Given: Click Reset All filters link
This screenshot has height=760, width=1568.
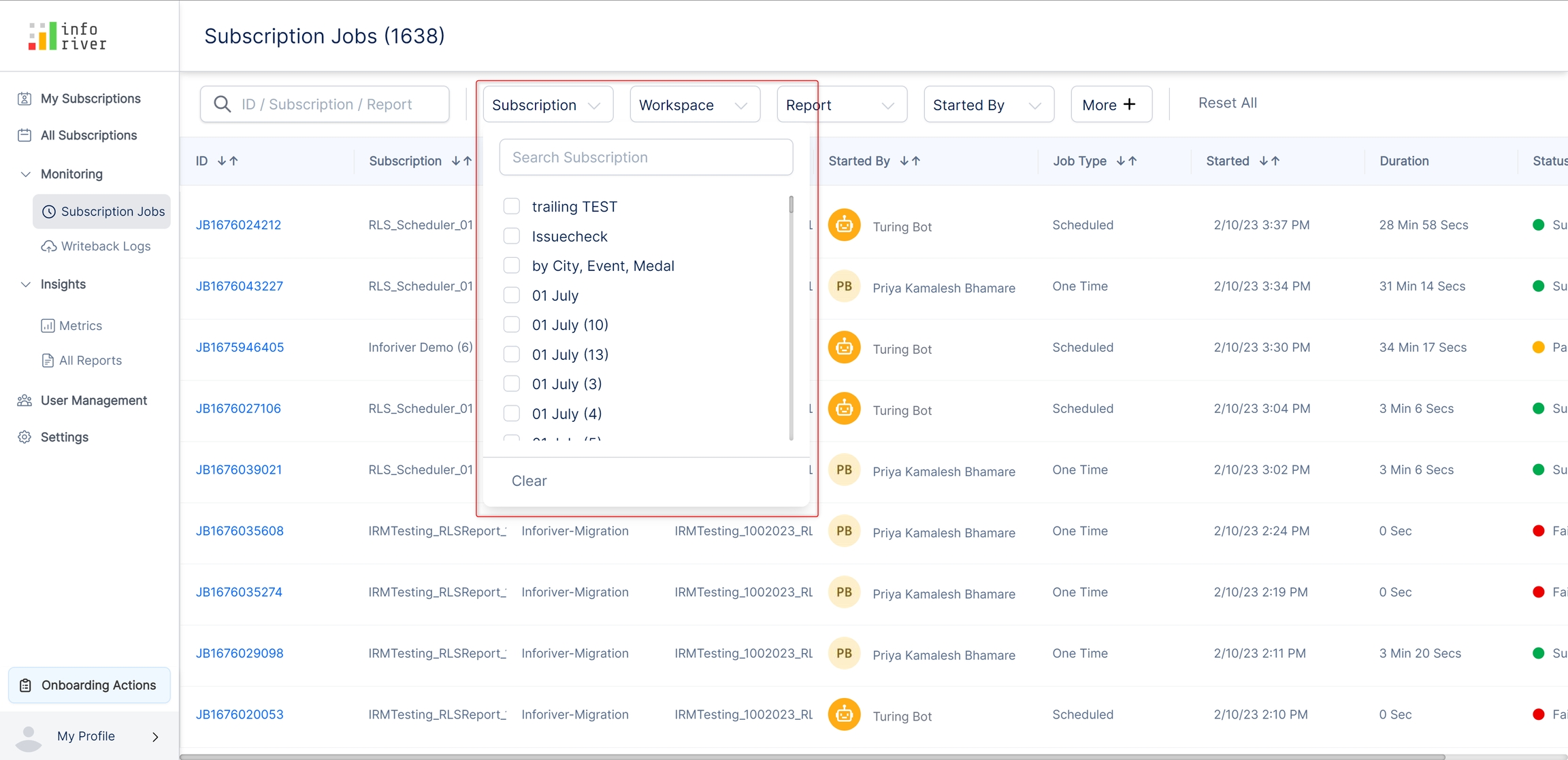Looking at the screenshot, I should (x=1227, y=103).
